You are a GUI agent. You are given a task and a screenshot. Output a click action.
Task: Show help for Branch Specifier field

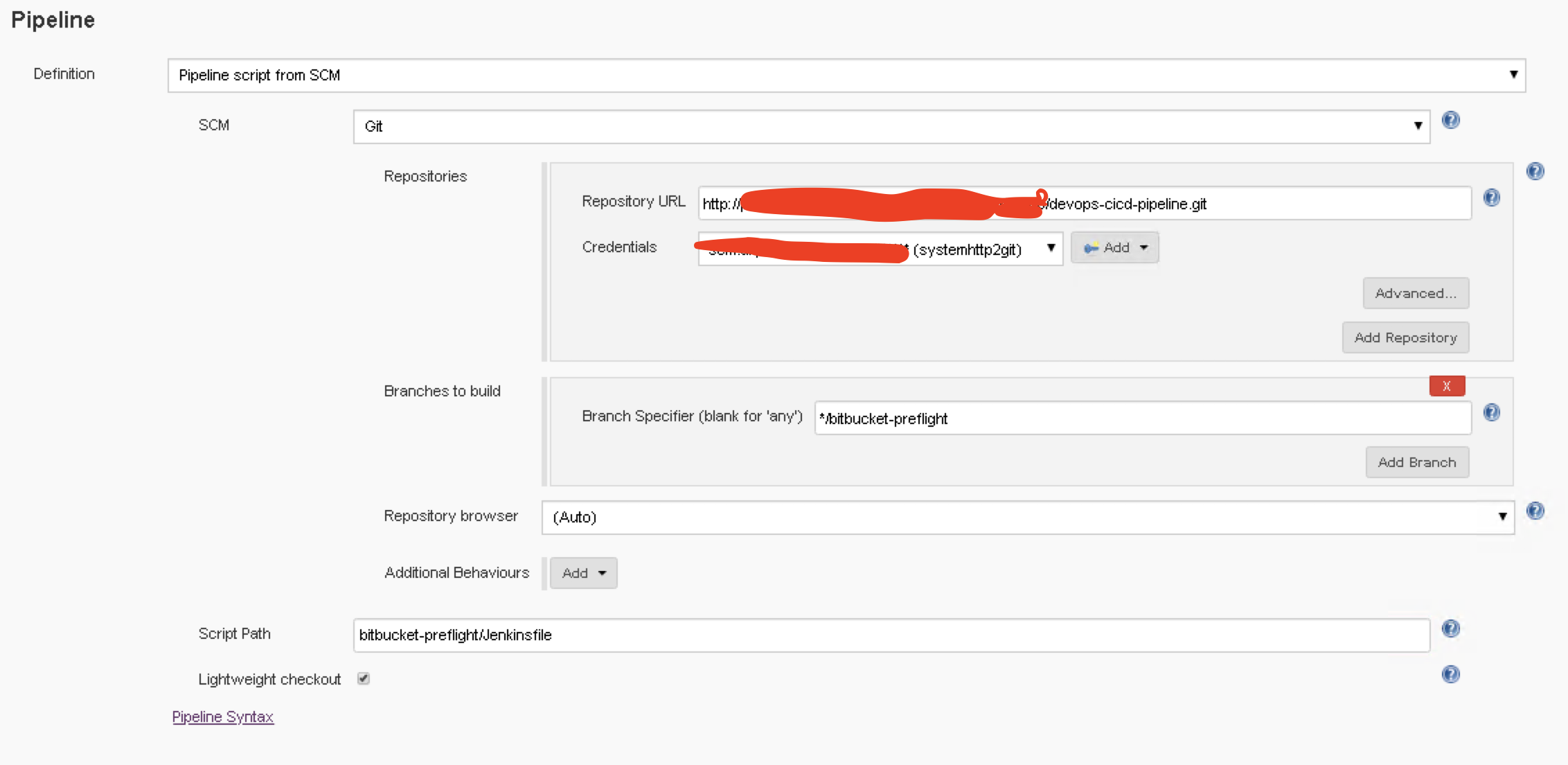1491,413
